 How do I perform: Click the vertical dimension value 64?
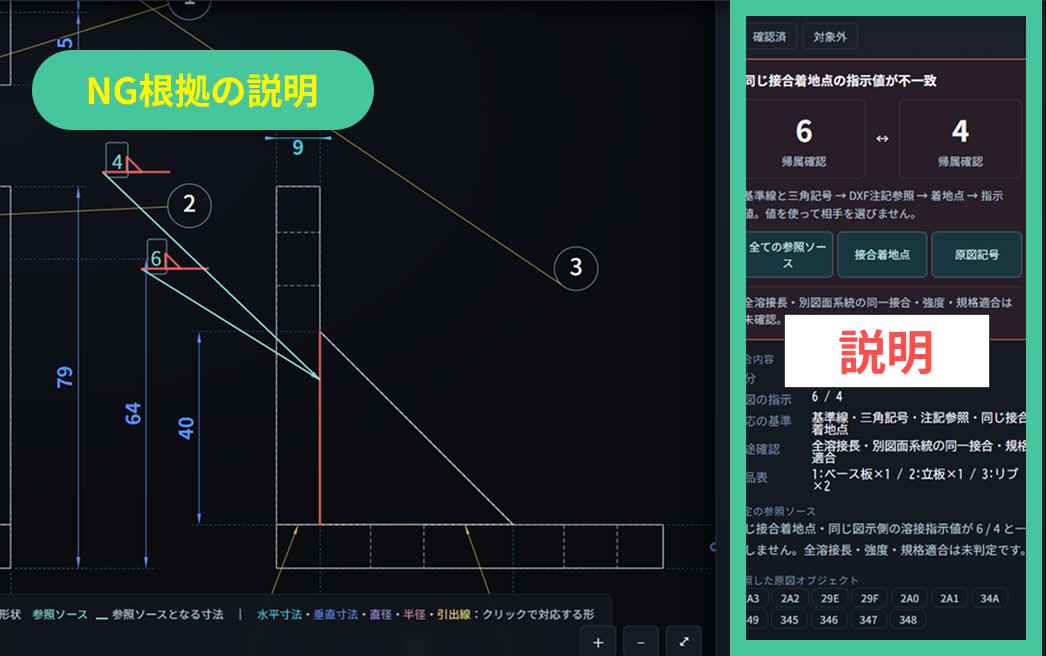point(133,413)
